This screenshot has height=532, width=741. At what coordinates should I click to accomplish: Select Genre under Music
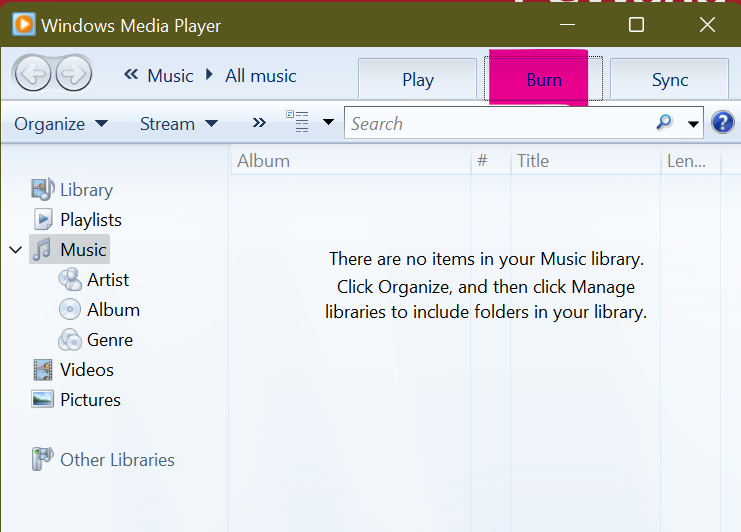coord(110,340)
